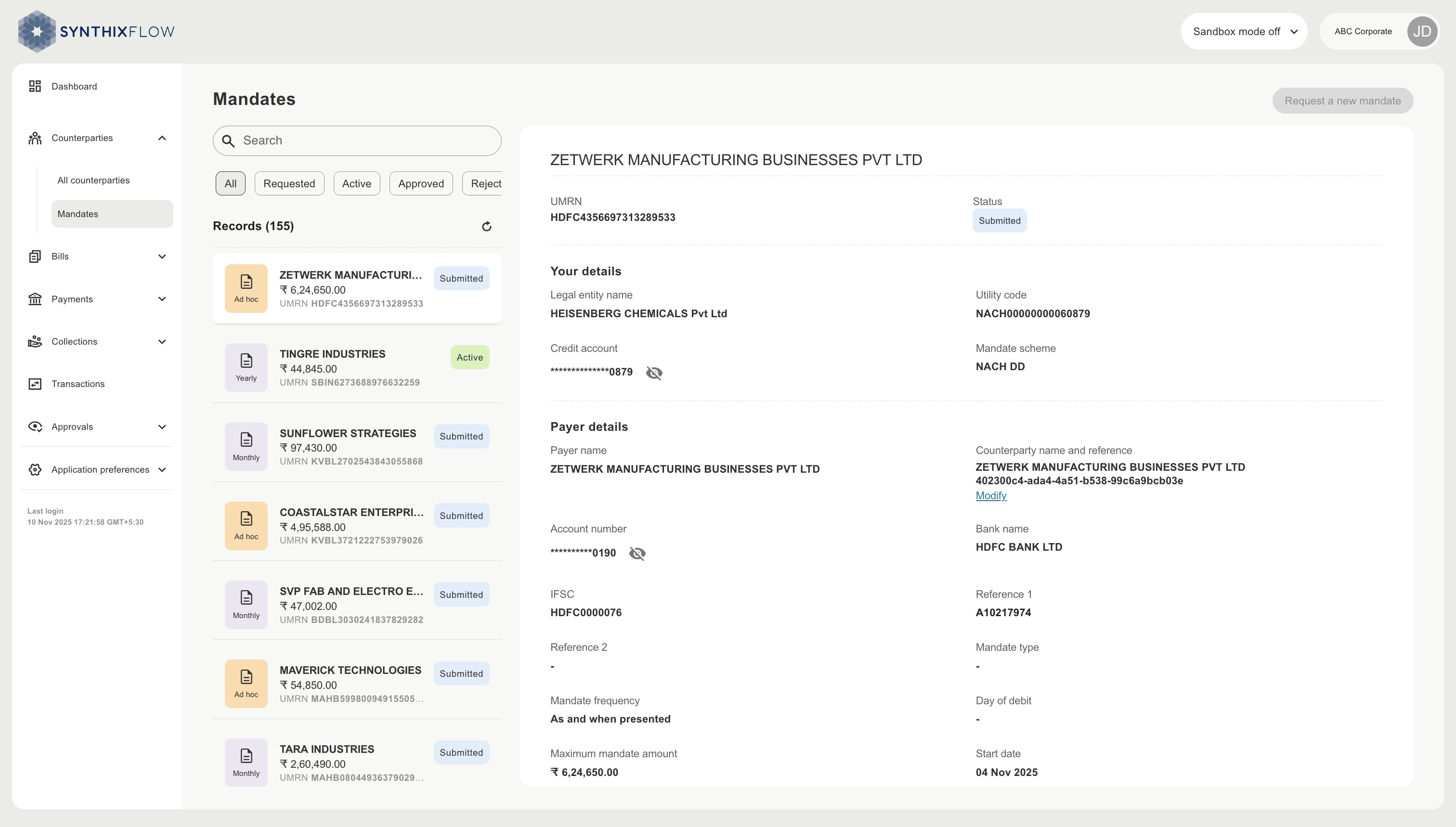1456x827 pixels.
Task: Click the Modify counterparty link
Action: (991, 496)
